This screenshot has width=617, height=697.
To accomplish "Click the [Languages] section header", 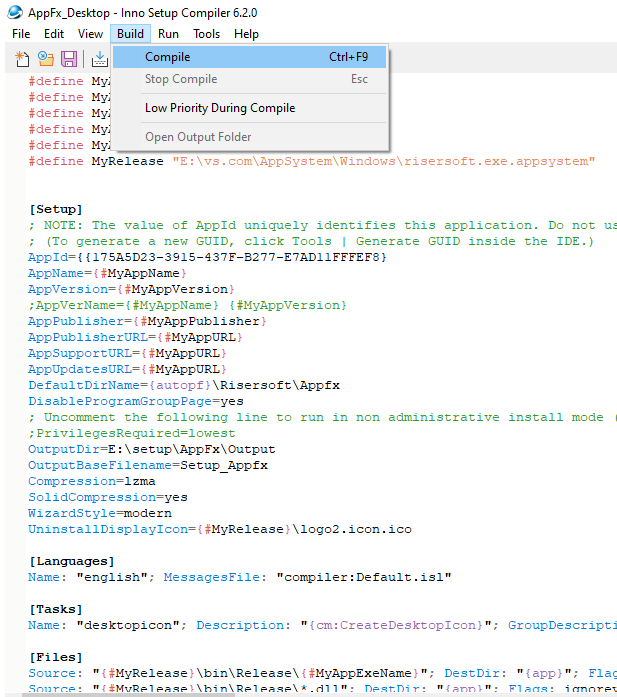I will click(72, 561).
